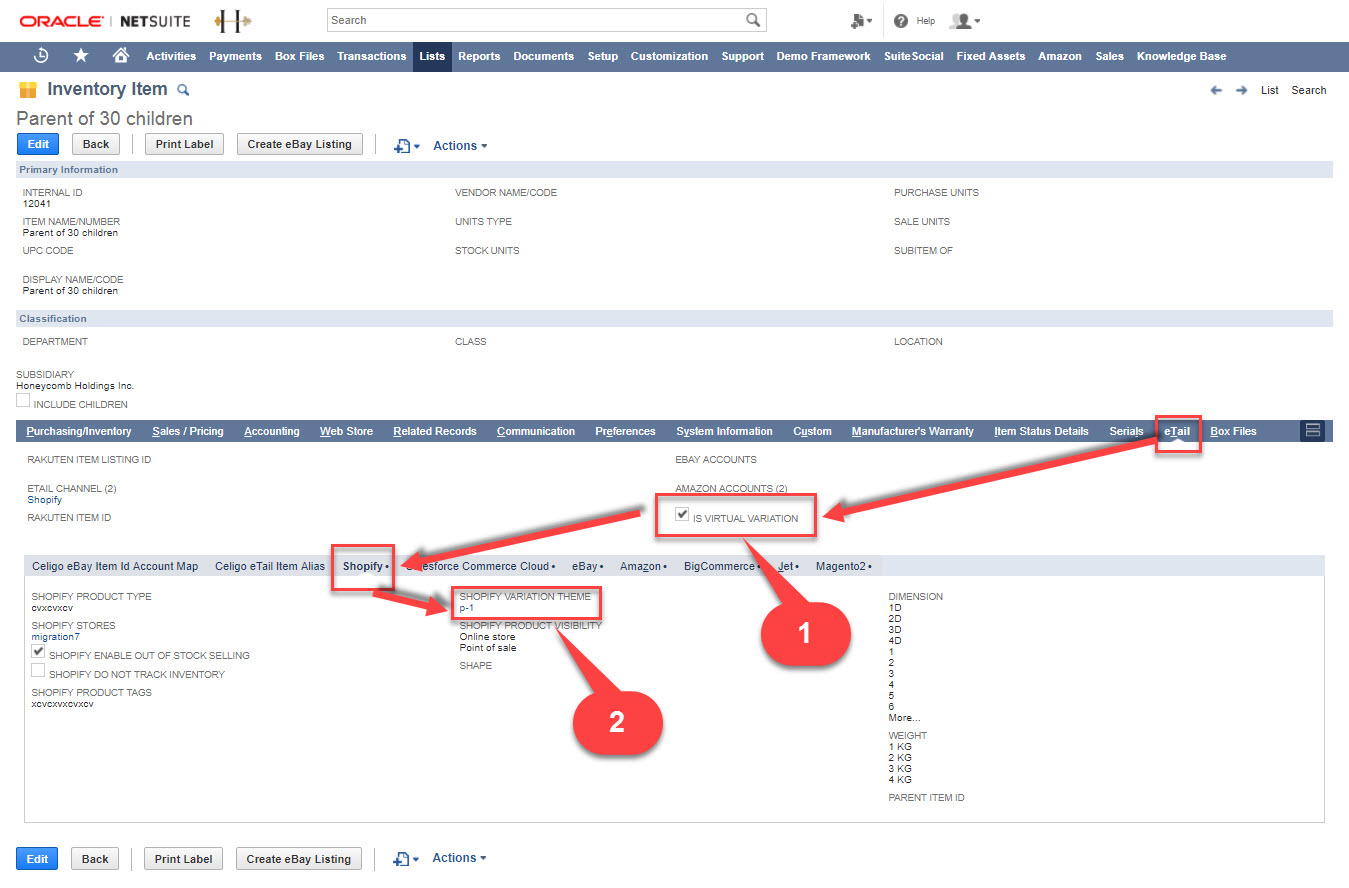This screenshot has height=888, width=1349.
Task: Switch to Item Status Details tab
Action: click(1041, 431)
